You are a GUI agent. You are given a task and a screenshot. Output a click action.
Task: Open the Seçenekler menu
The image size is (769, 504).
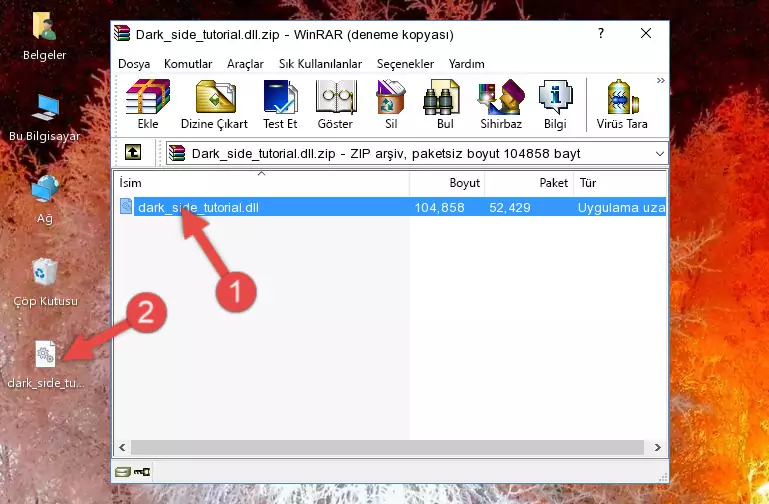(x=405, y=64)
